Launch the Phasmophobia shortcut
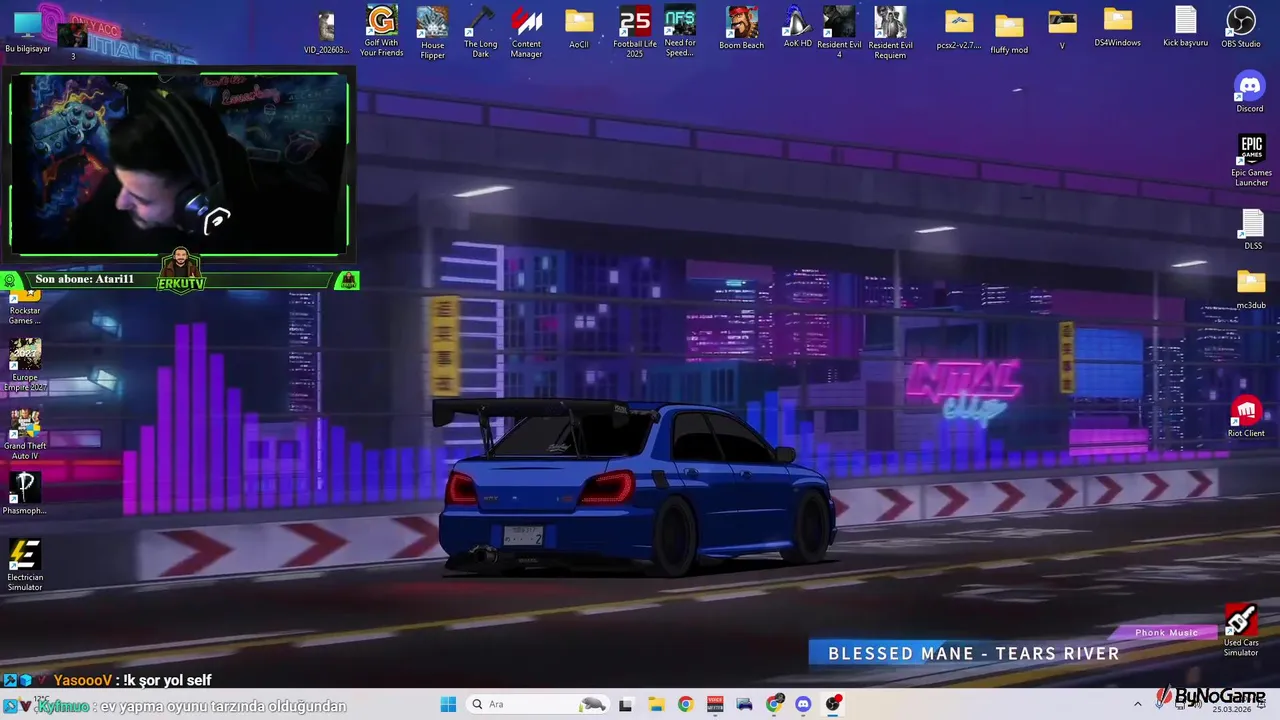This screenshot has width=1280, height=720. (x=25, y=493)
